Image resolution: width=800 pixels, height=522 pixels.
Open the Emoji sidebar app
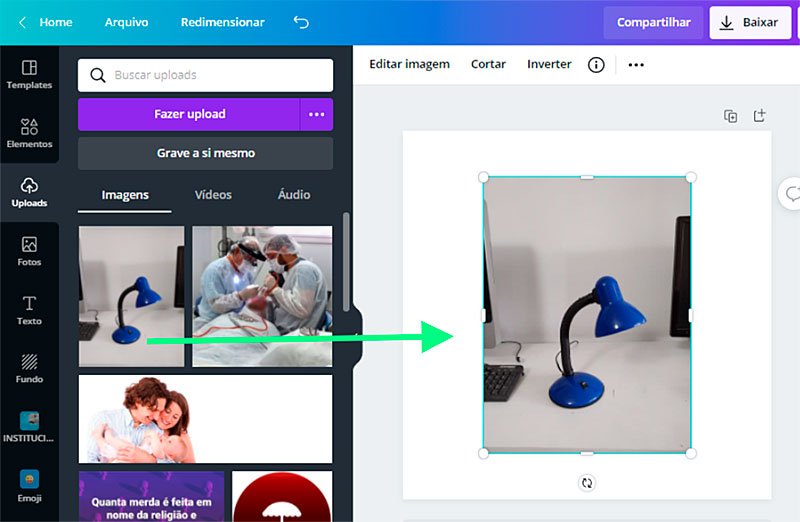[x=29, y=486]
